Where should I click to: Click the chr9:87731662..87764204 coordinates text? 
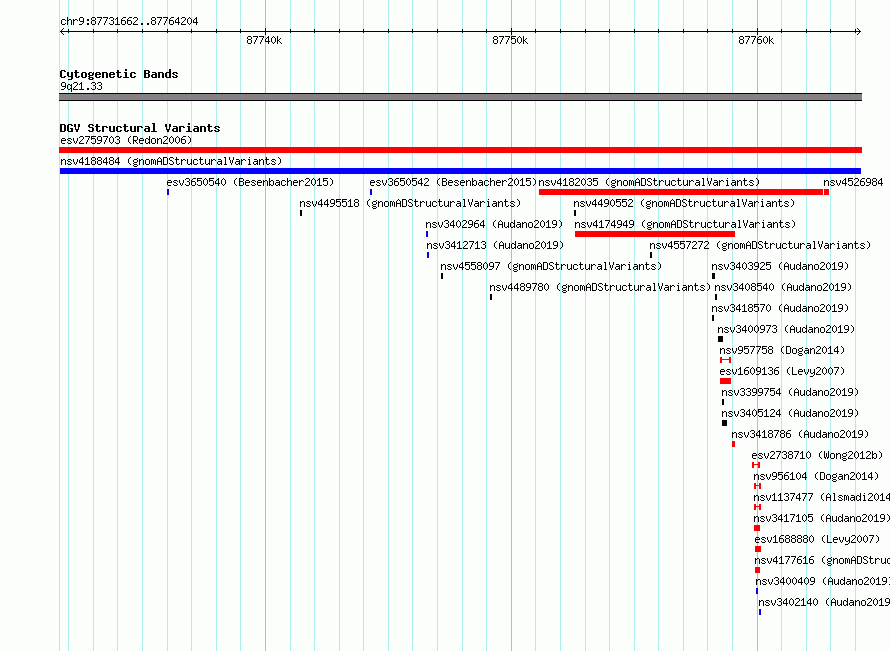click(x=129, y=21)
